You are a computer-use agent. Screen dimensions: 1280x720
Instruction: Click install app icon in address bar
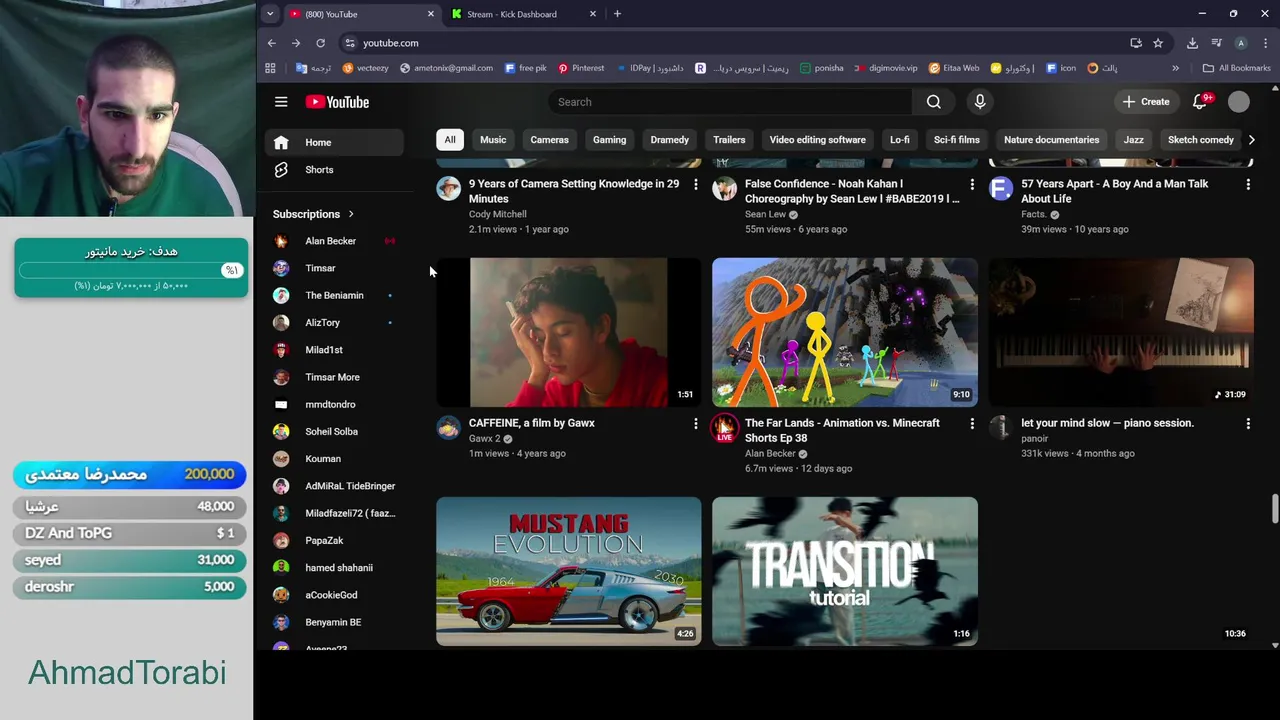click(1136, 43)
